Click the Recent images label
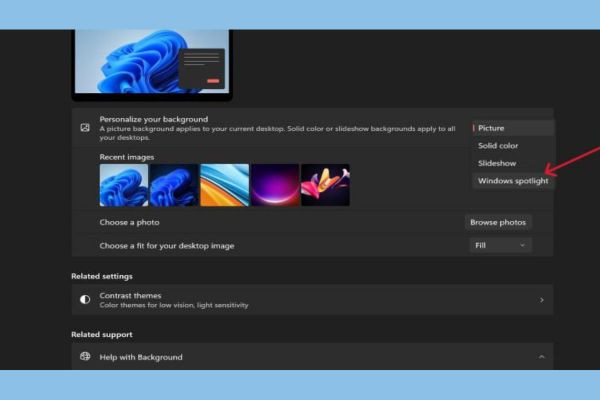 click(127, 157)
